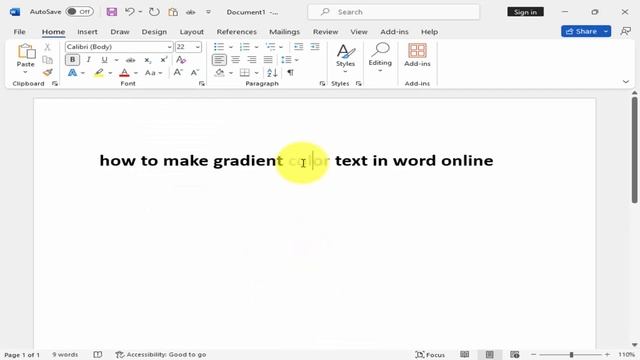Screen dimensions: 640x360
Task: Click the Share button
Action: [x=581, y=31]
